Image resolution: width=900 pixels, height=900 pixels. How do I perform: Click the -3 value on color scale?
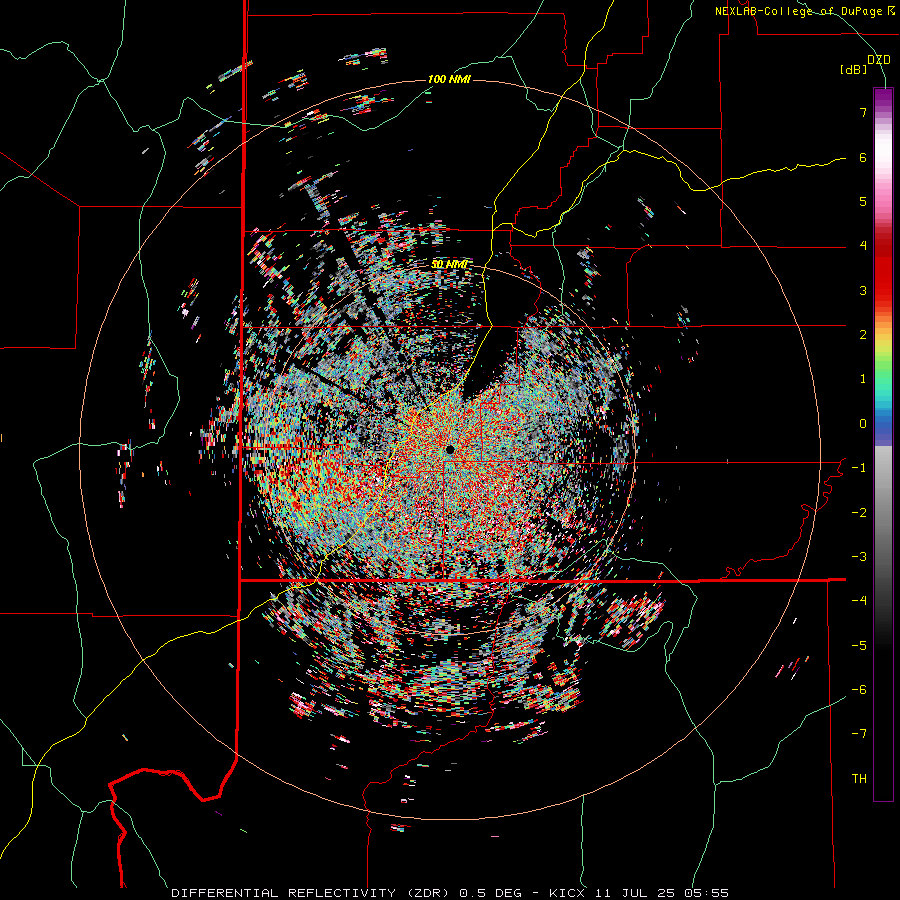(x=859, y=557)
